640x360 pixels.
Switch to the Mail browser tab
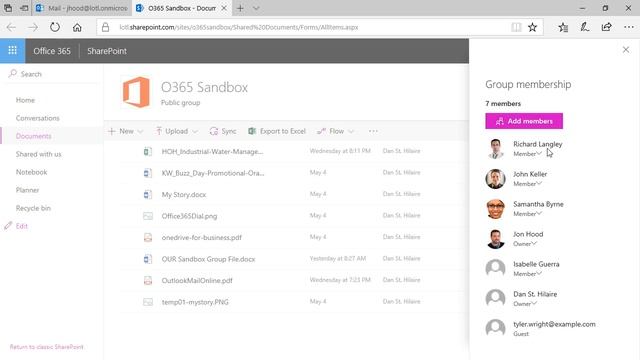82,8
